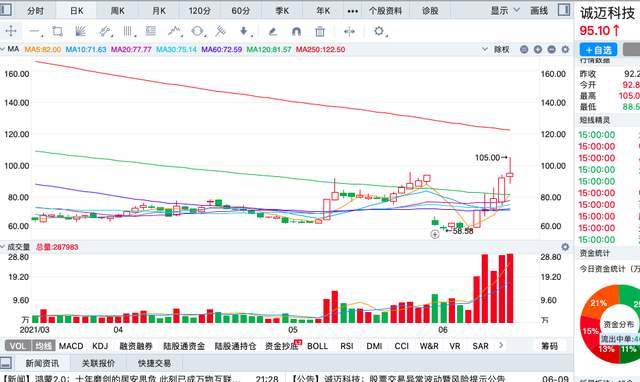Switch to the 周K tab

tap(118, 11)
